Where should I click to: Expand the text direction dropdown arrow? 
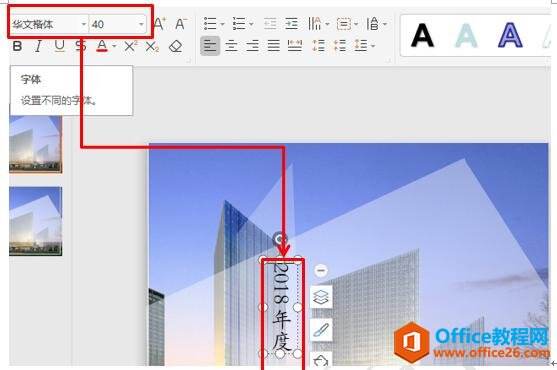point(328,24)
